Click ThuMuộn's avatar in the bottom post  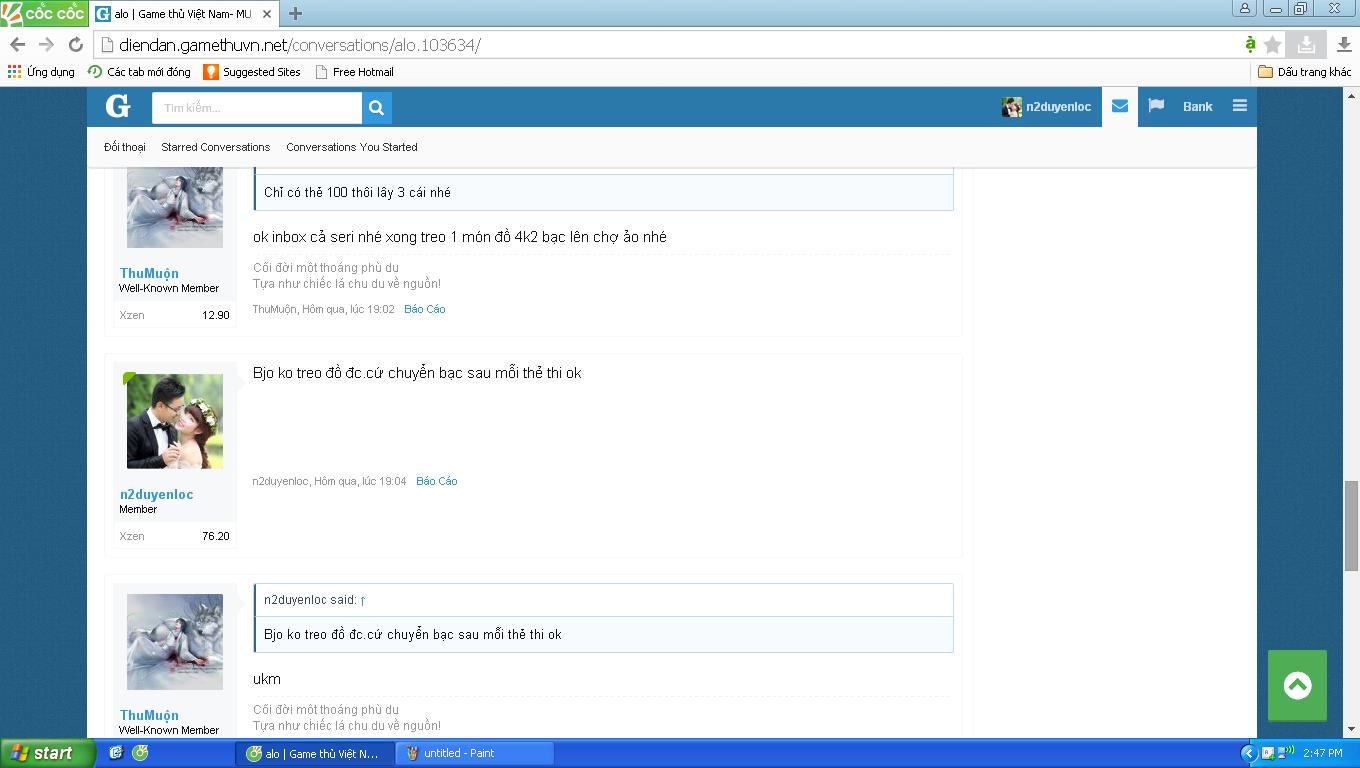(x=175, y=642)
